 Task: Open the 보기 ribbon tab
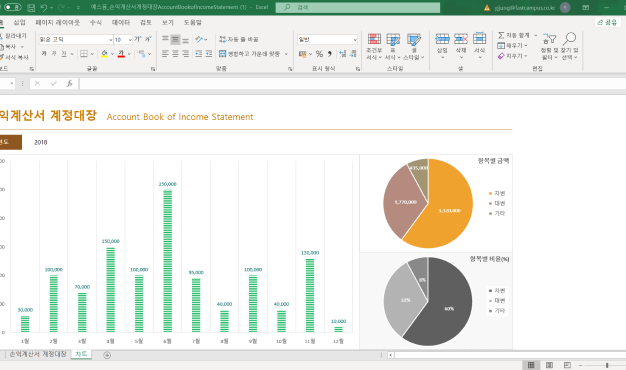click(168, 22)
